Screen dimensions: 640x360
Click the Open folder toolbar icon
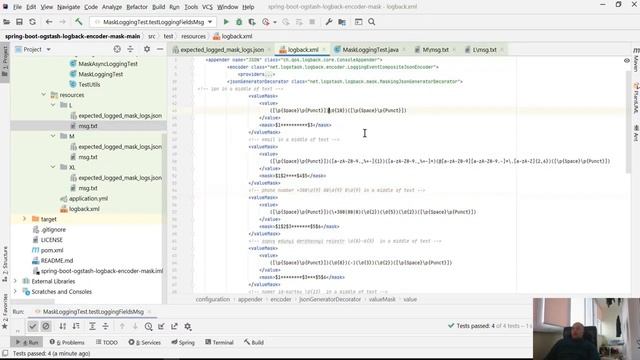(7, 22)
